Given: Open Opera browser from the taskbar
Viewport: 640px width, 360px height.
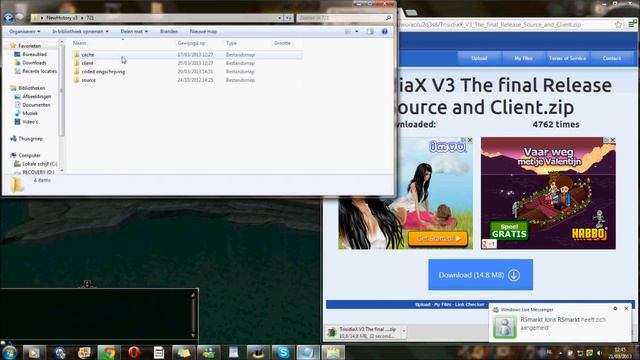Looking at the screenshot, I should [134, 352].
